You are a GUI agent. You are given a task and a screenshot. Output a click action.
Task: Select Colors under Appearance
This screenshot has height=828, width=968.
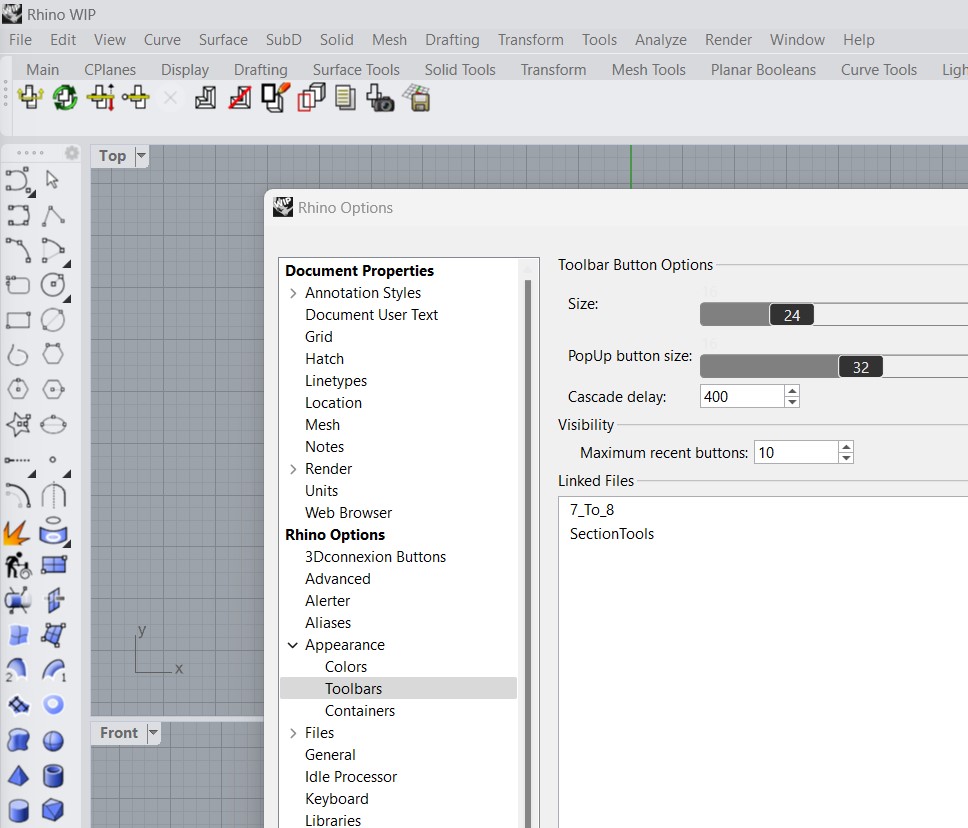coord(346,667)
